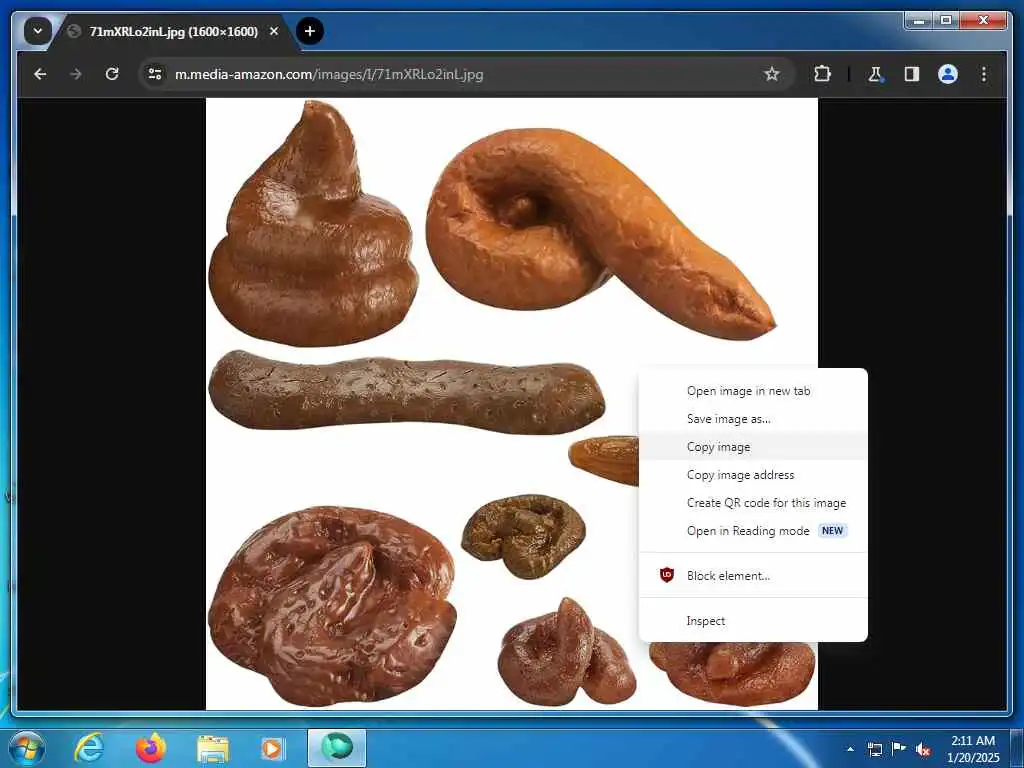The height and width of the screenshot is (768, 1024).
Task: Launch Firefox from taskbar
Action: (151, 748)
